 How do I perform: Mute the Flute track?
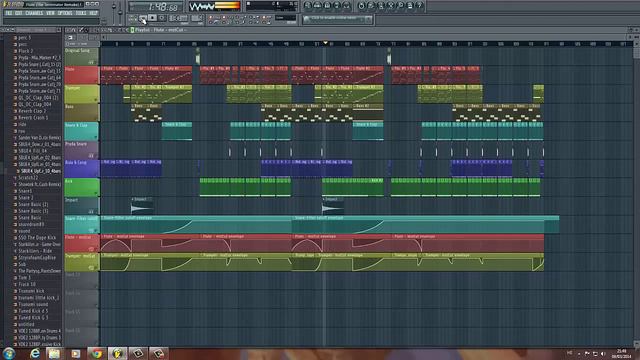[x=96, y=81]
